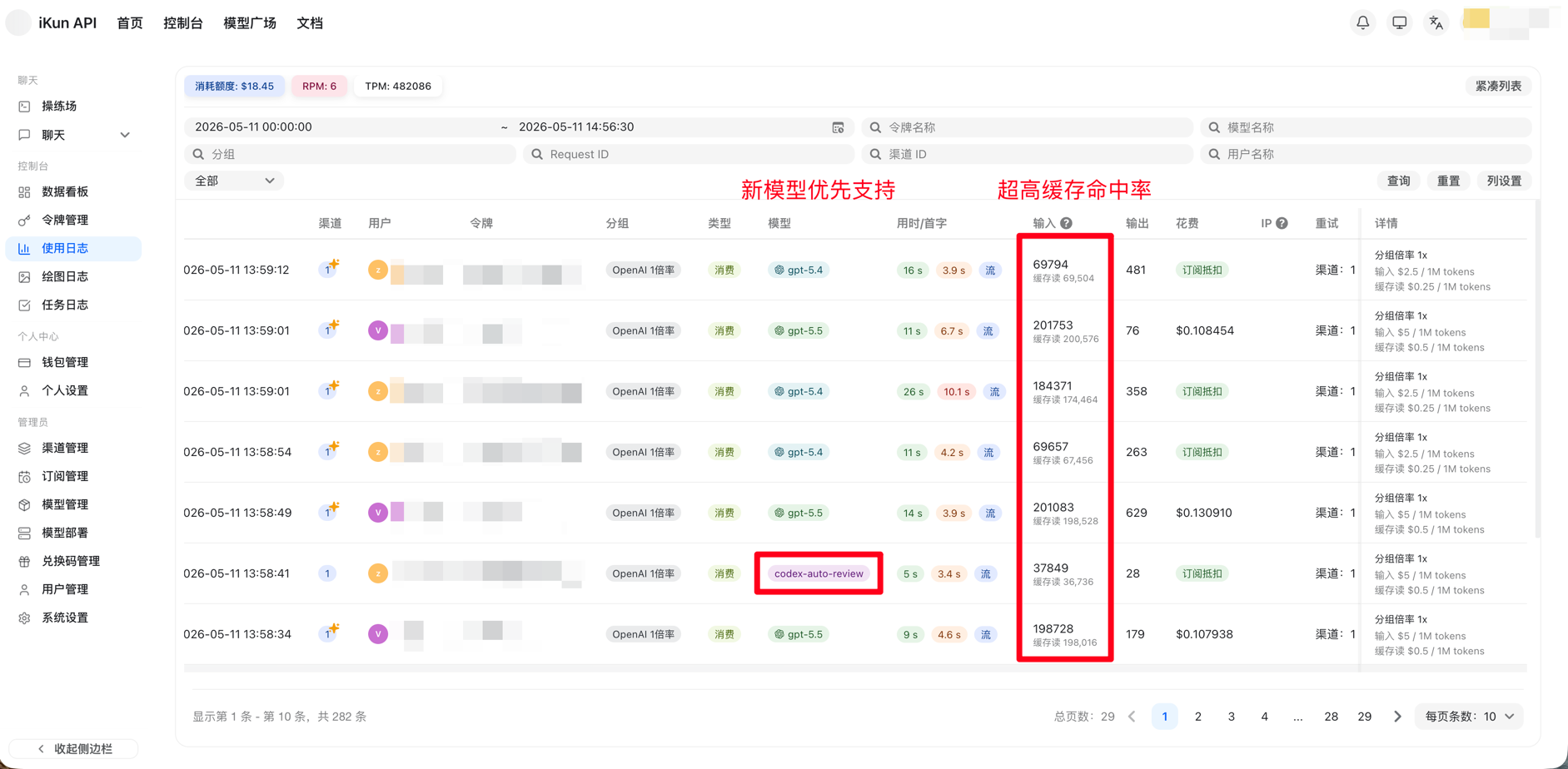Viewport: 1568px width, 769px height.
Task: Click the 兑换码管理 gift icon
Action: click(x=24, y=562)
